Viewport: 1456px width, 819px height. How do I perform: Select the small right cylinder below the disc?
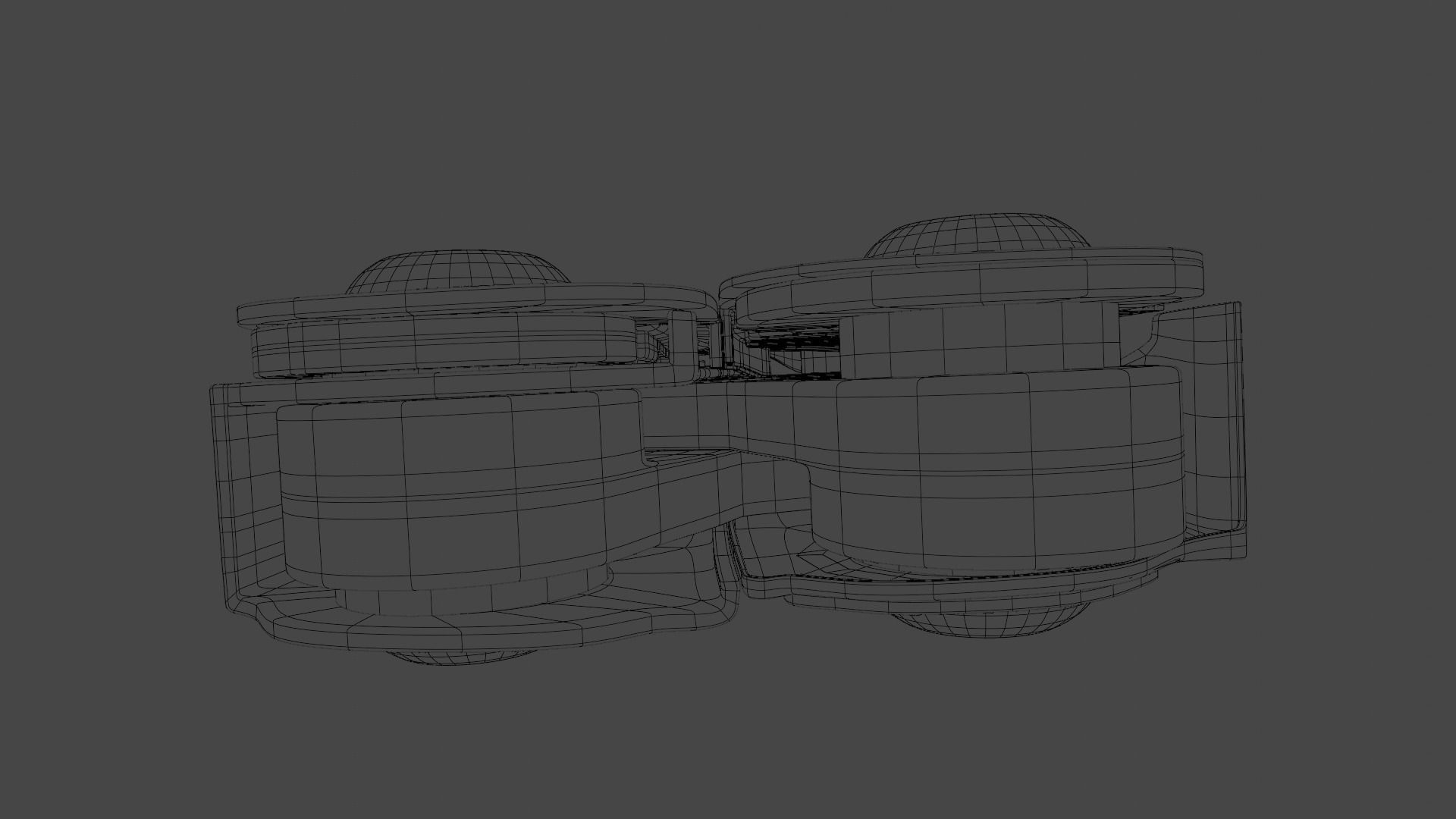pos(978,340)
